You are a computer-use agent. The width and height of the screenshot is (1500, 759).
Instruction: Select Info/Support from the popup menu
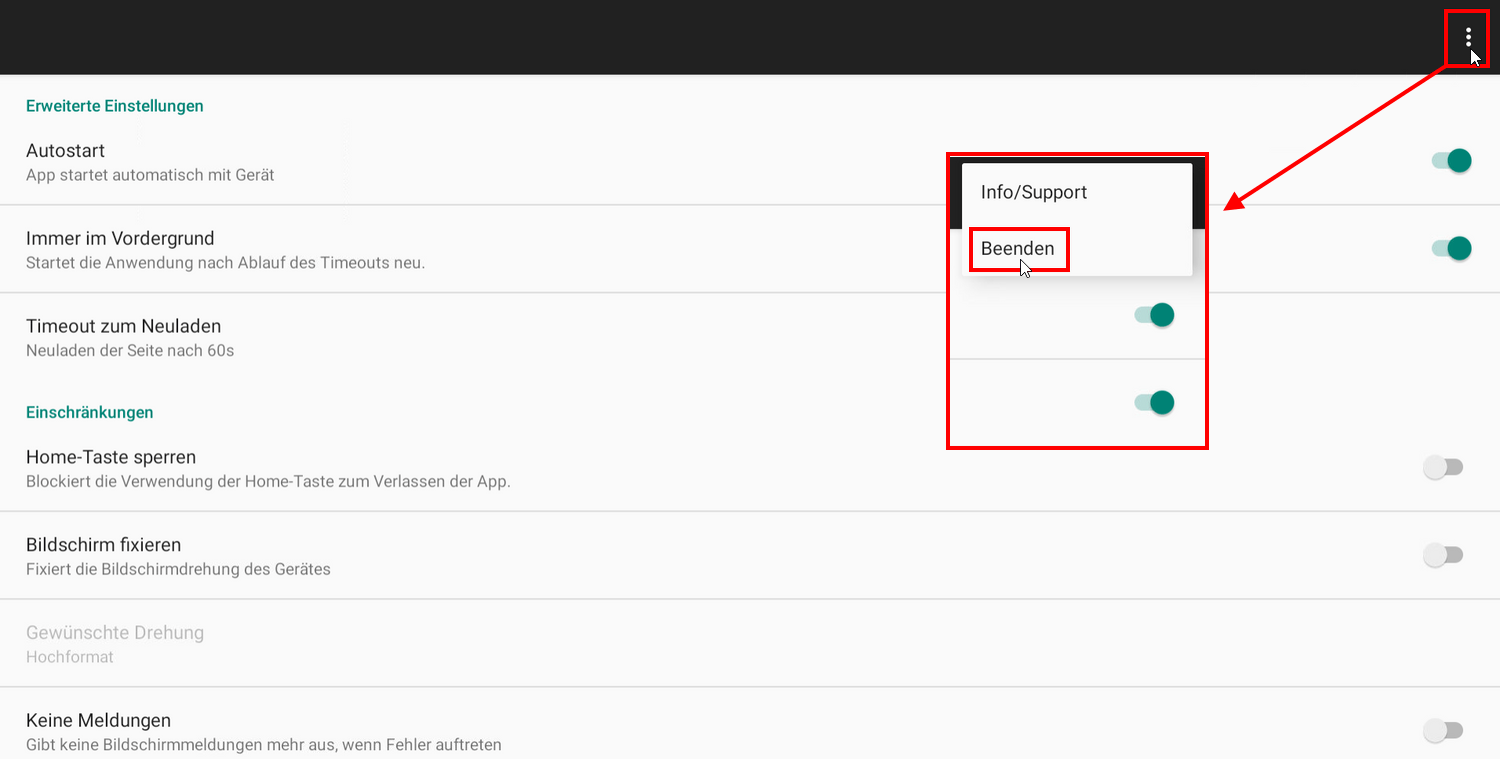pyautogui.click(x=1034, y=192)
